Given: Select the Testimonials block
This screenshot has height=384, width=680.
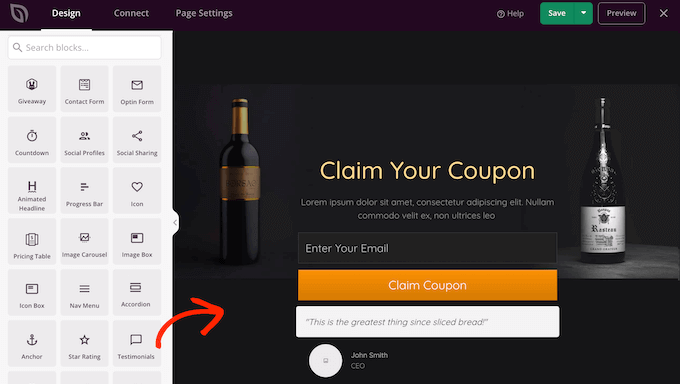Looking at the screenshot, I should tap(137, 344).
